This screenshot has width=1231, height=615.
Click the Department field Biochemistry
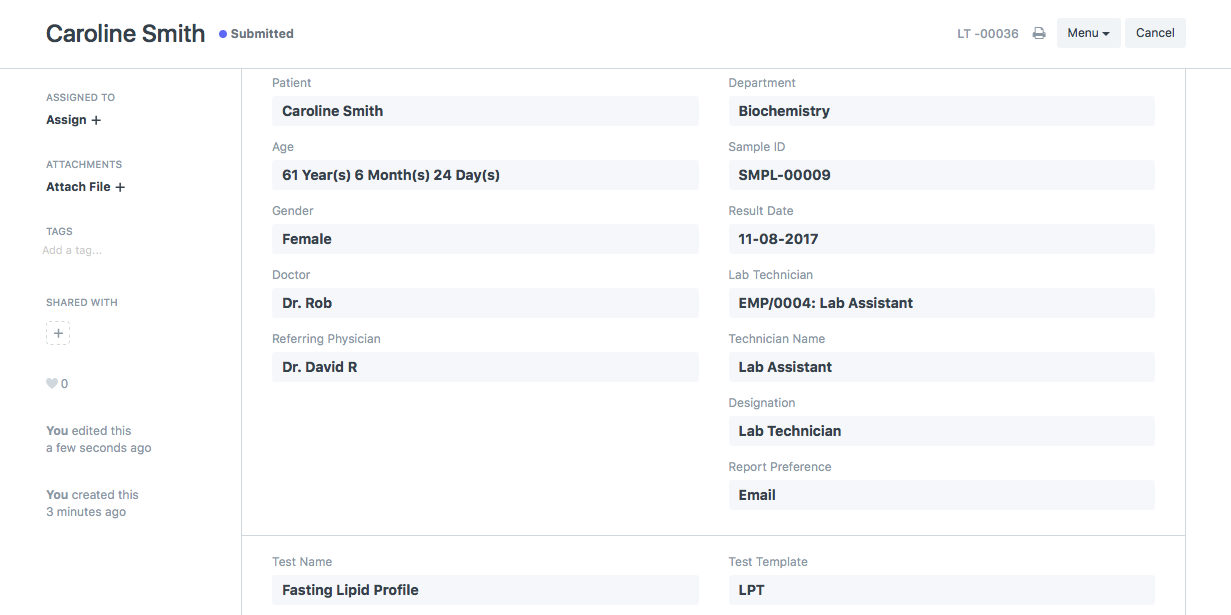click(x=941, y=111)
